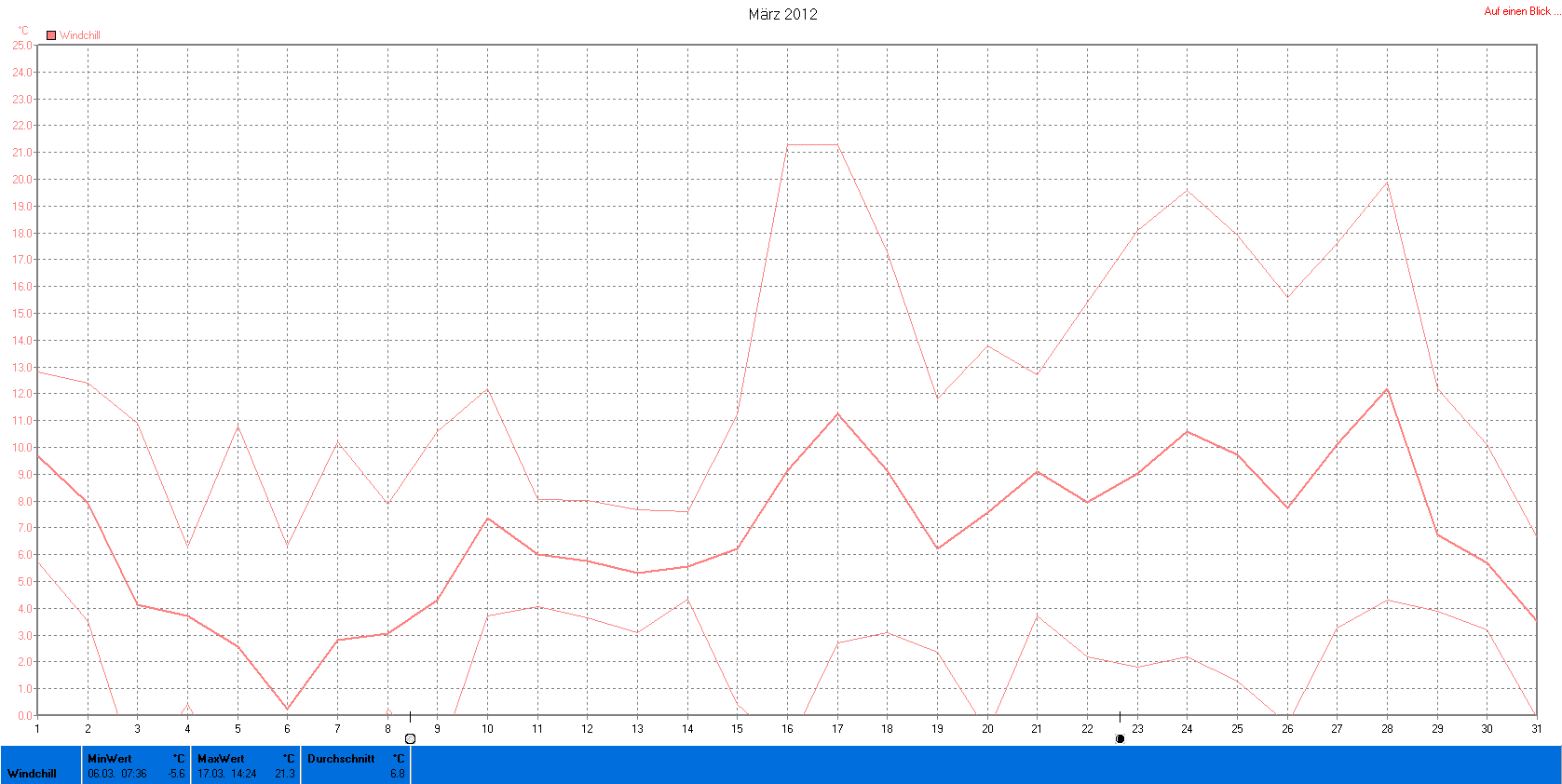Click day '20' on the x-axis
Image resolution: width=1562 pixels, height=784 pixels.
point(987,729)
